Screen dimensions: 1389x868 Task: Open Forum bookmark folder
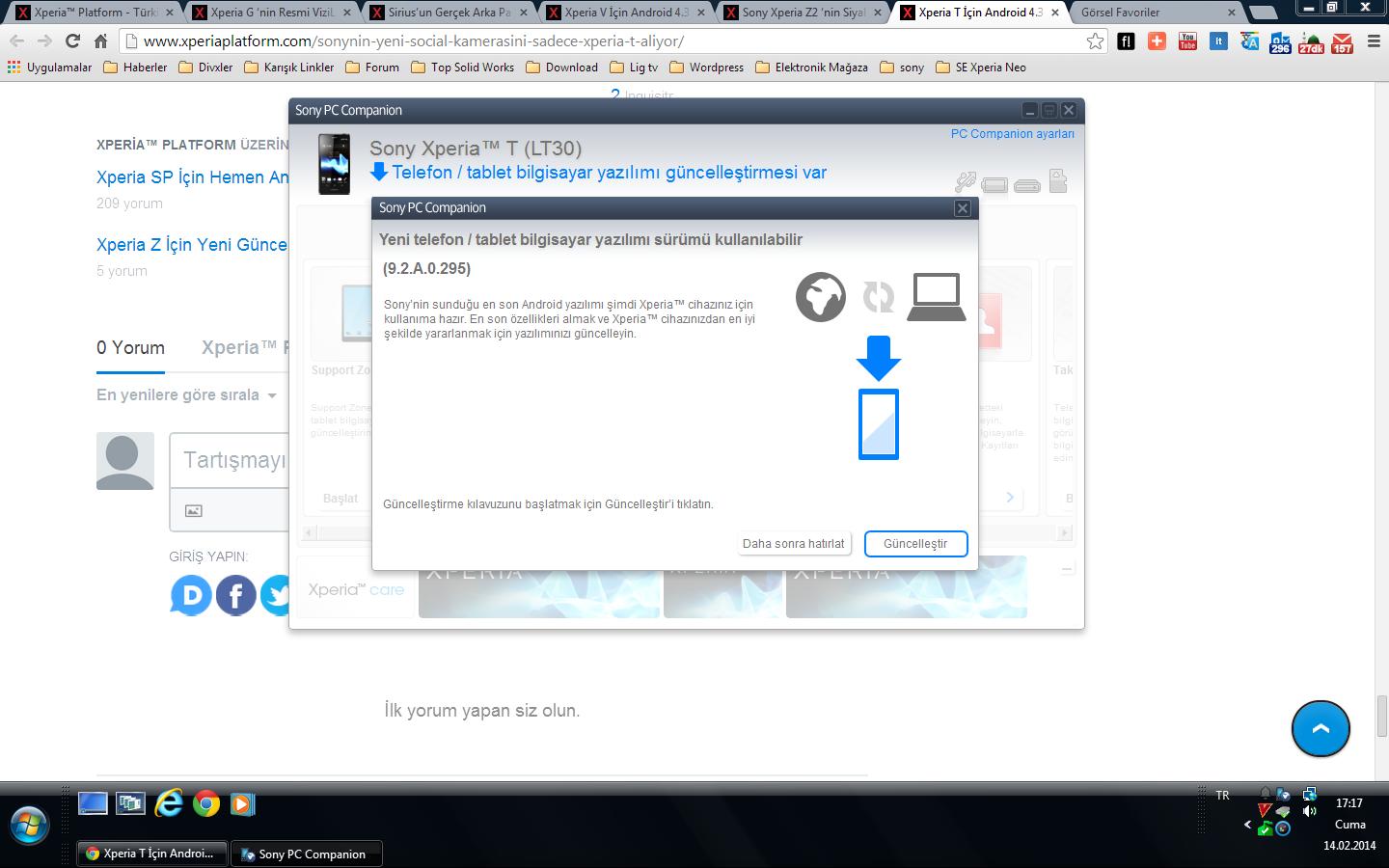click(x=371, y=68)
